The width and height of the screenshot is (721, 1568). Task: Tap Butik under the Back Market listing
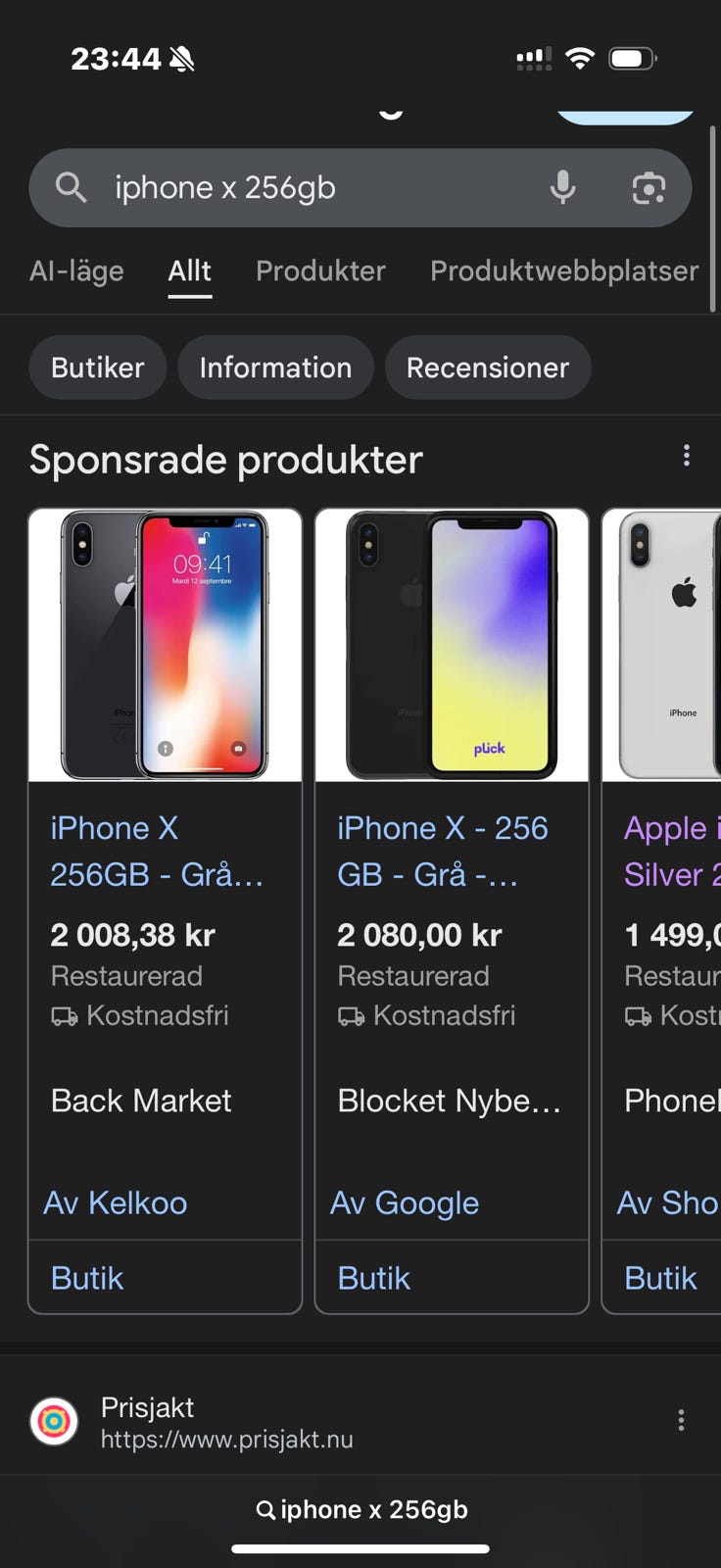(87, 1278)
